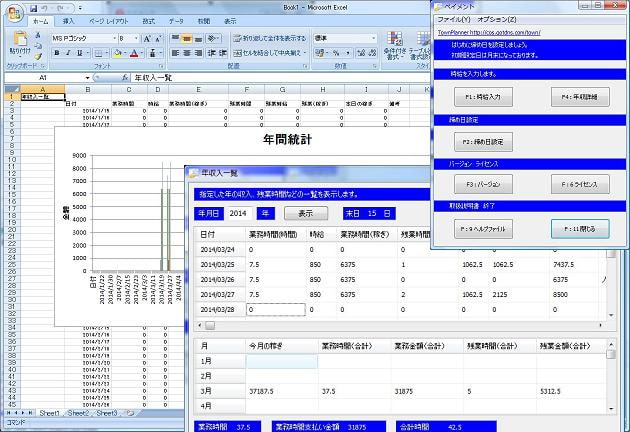Open the font color dropdown arrow

pyautogui.click(x=142, y=53)
